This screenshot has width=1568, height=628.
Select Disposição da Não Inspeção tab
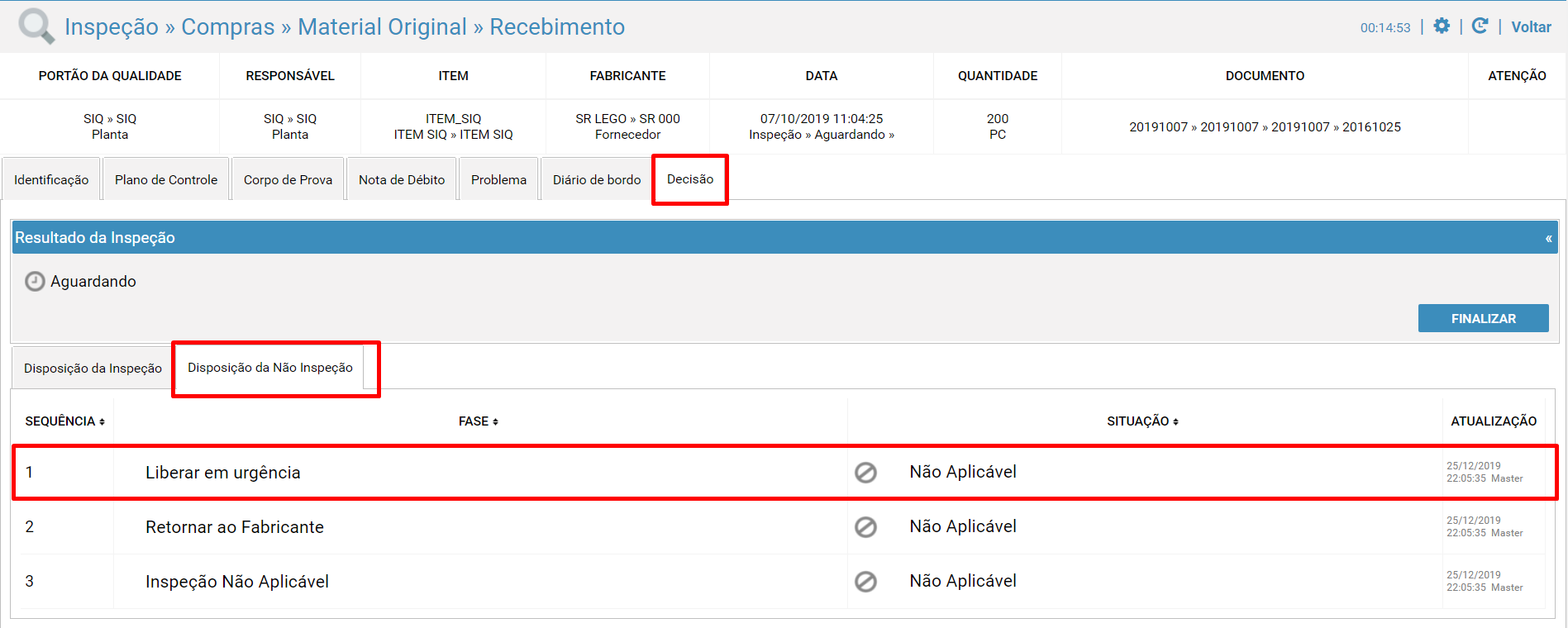click(270, 368)
